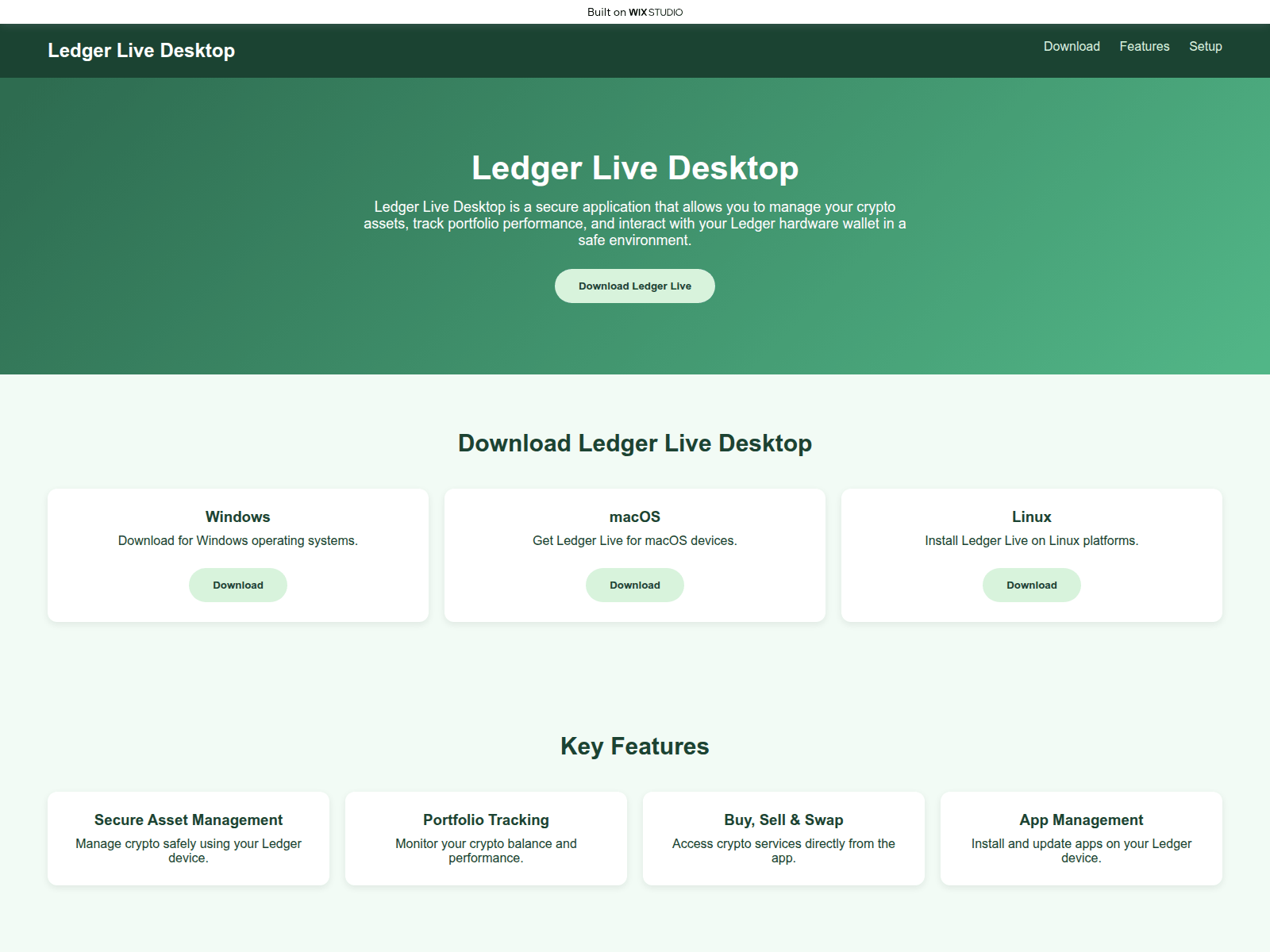Click the Key Features heading
This screenshot has width=1270, height=952.
635,746
